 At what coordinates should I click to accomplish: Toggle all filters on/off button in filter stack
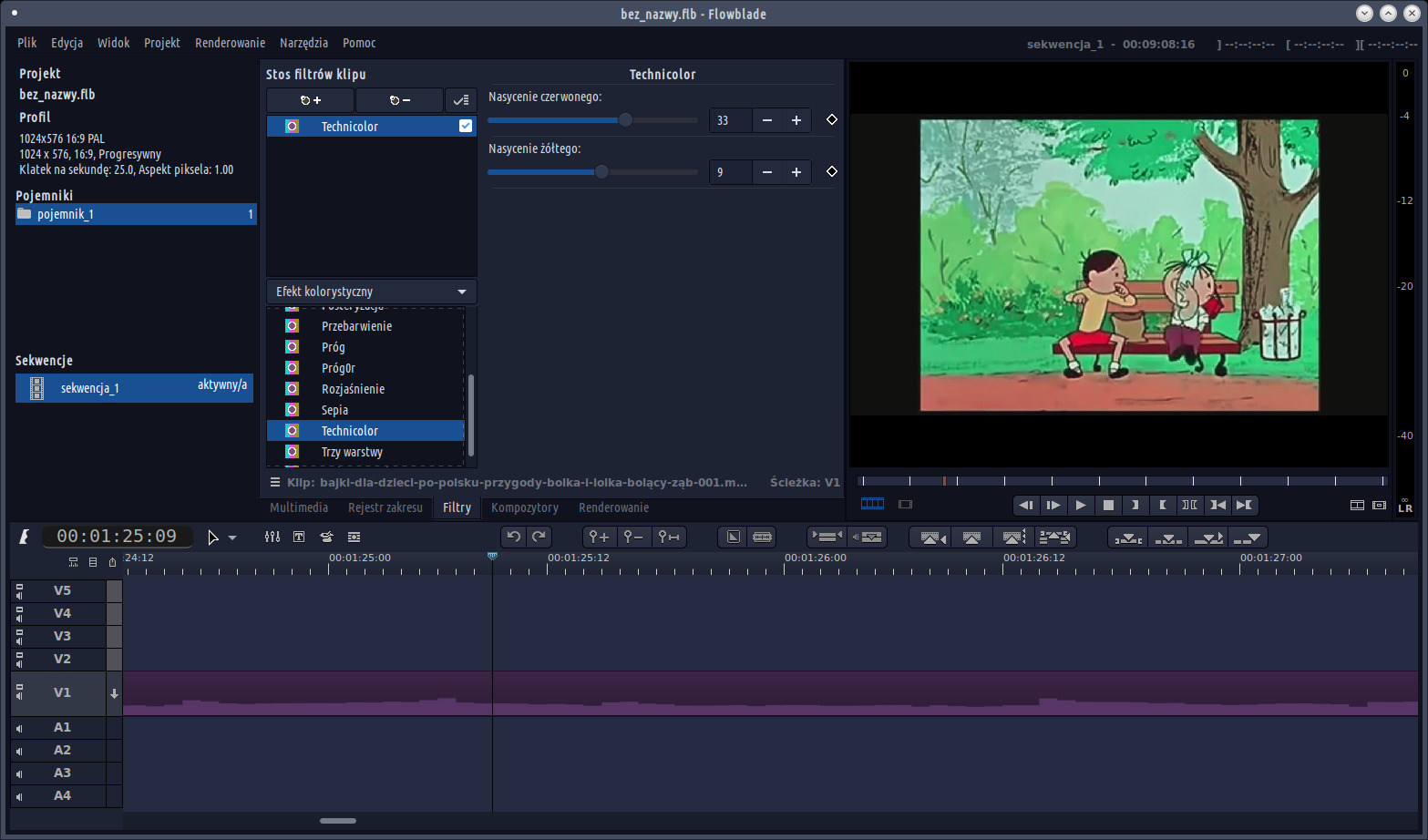461,100
